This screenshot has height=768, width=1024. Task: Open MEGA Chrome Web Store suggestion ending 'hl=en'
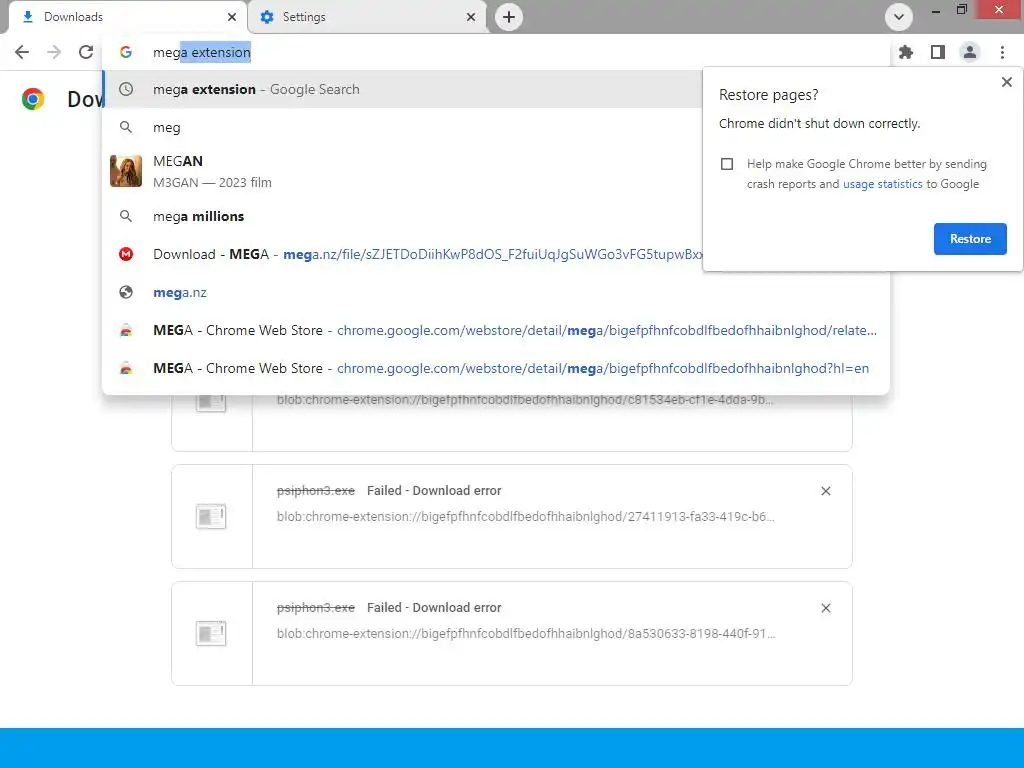pyautogui.click(x=496, y=368)
